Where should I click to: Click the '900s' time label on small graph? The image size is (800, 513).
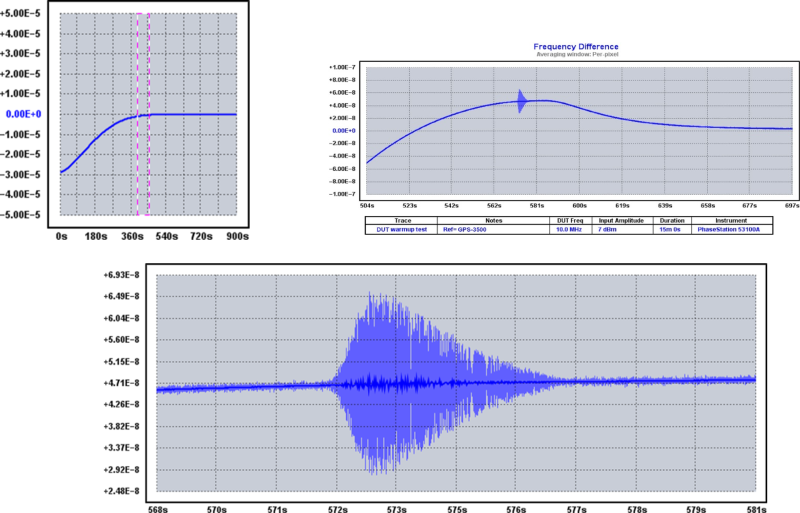[236, 238]
